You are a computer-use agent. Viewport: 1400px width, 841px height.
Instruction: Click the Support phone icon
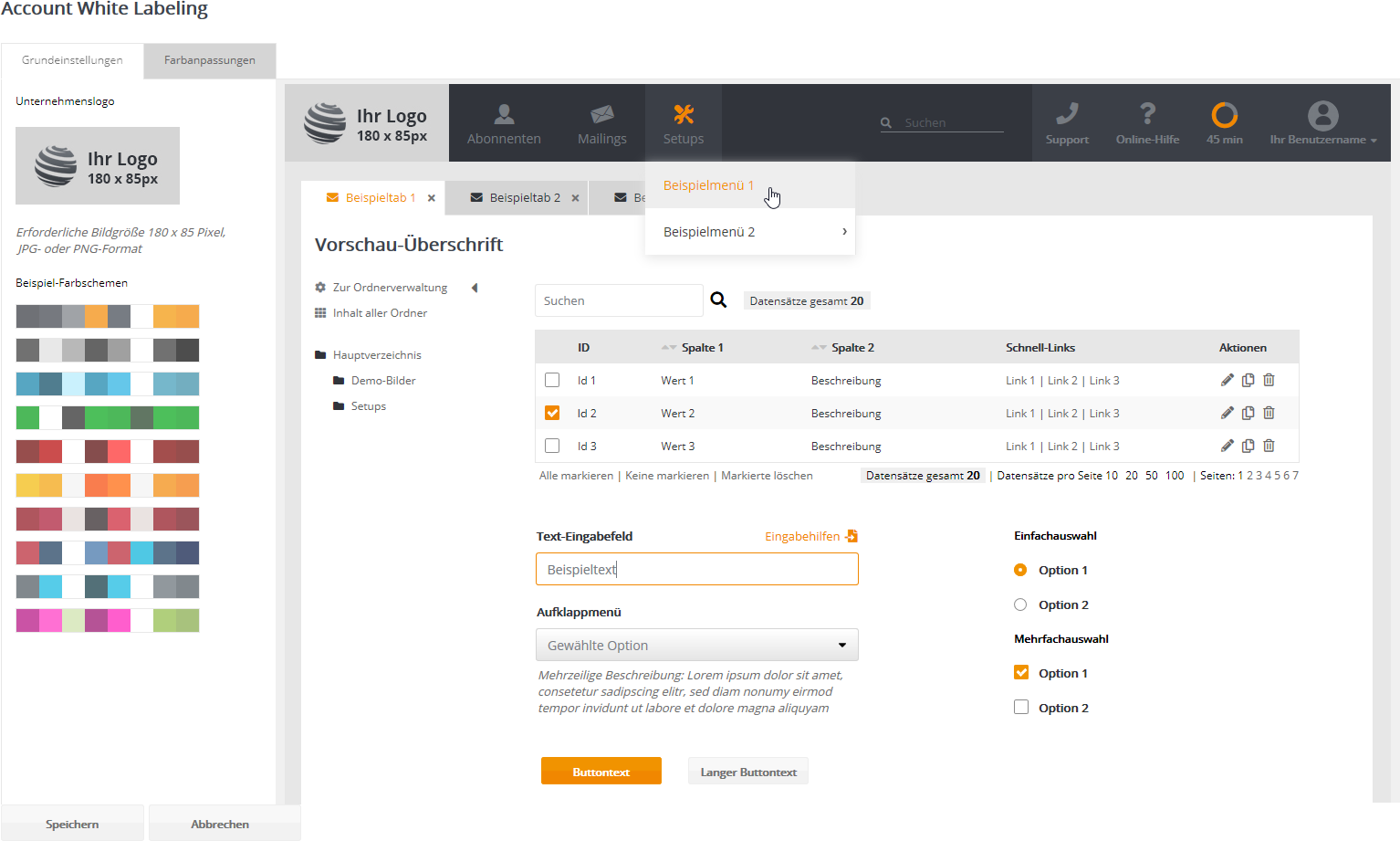(1067, 114)
